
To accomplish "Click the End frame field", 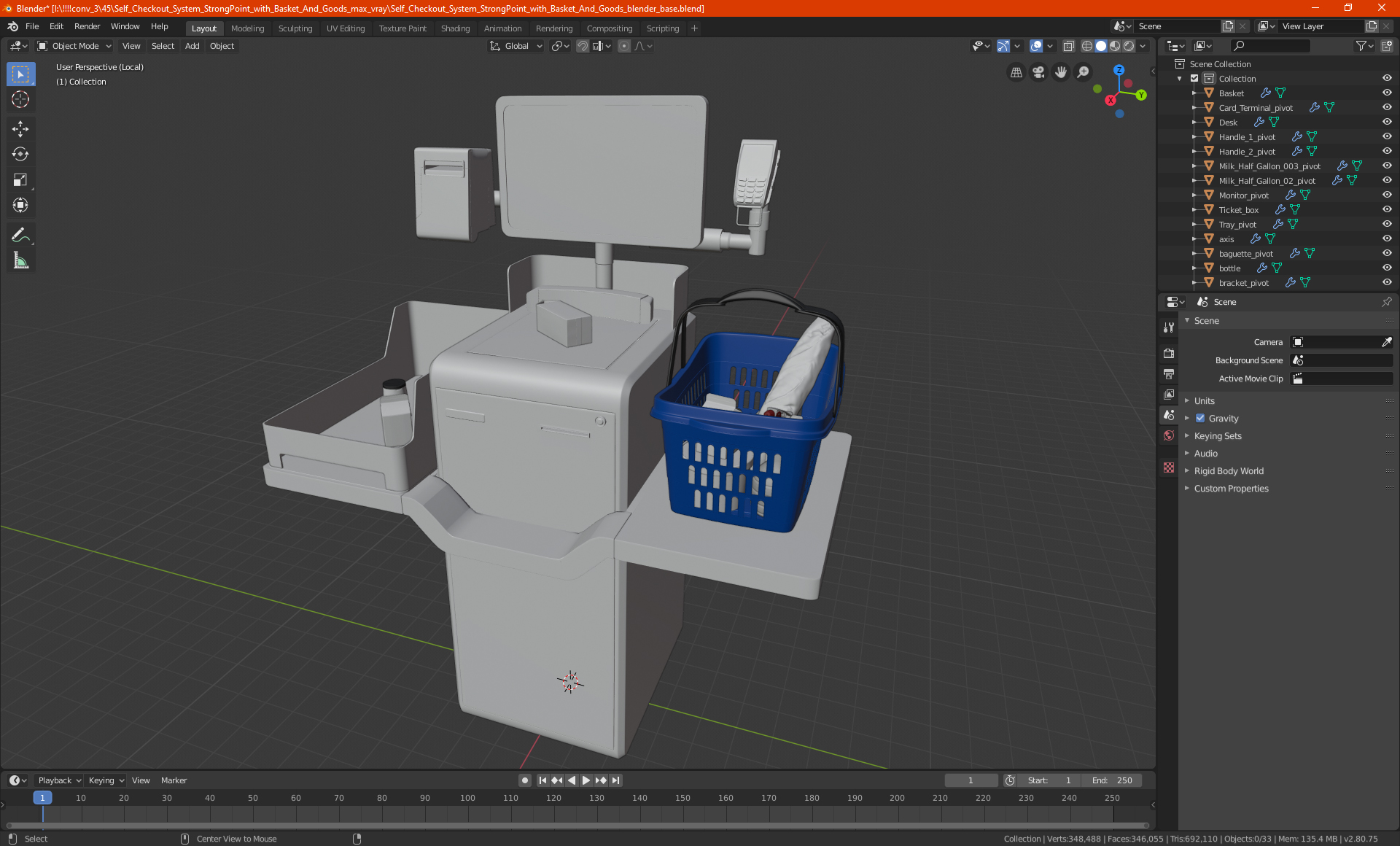I will 1112,780.
